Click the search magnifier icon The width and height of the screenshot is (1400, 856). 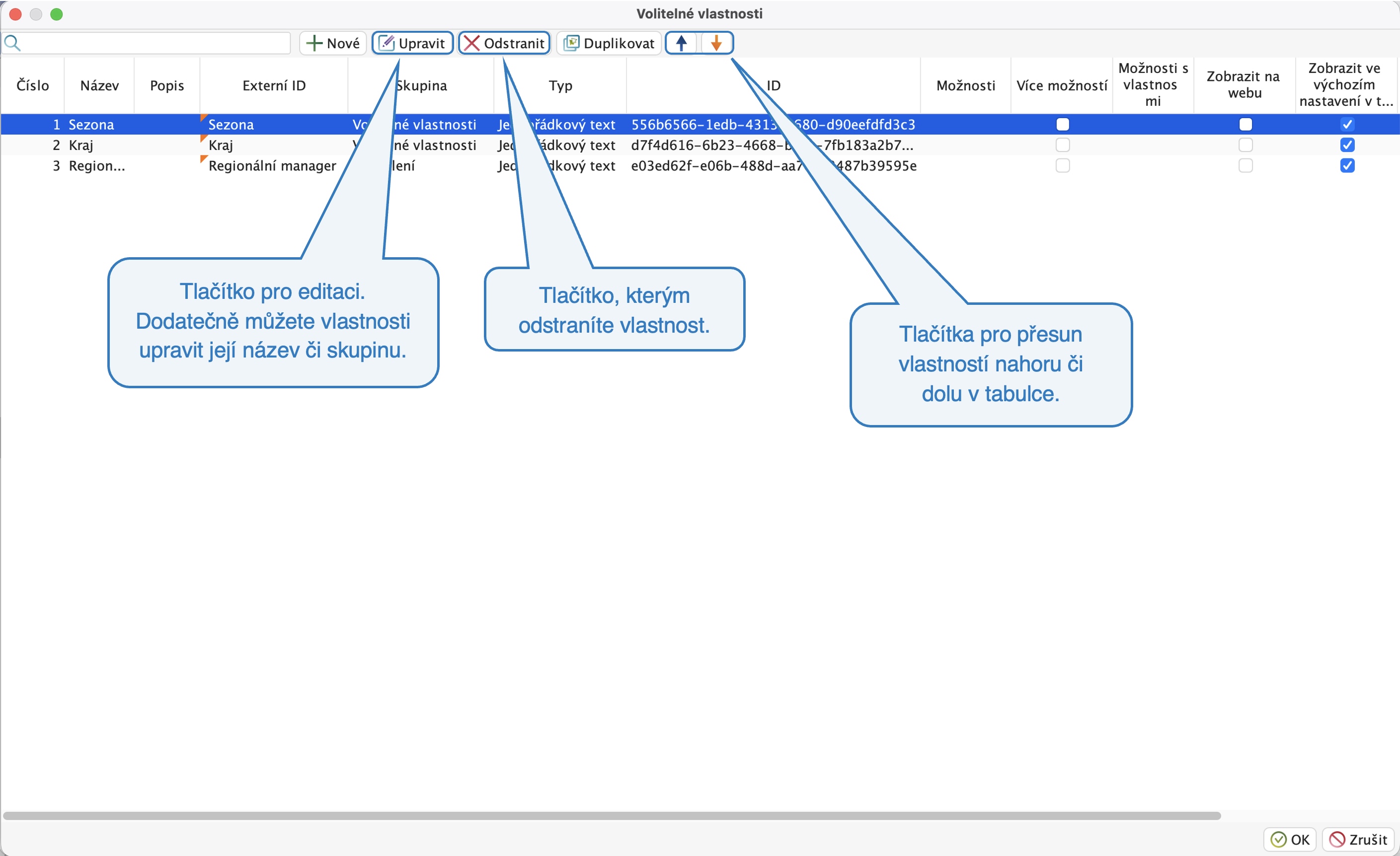pos(12,43)
